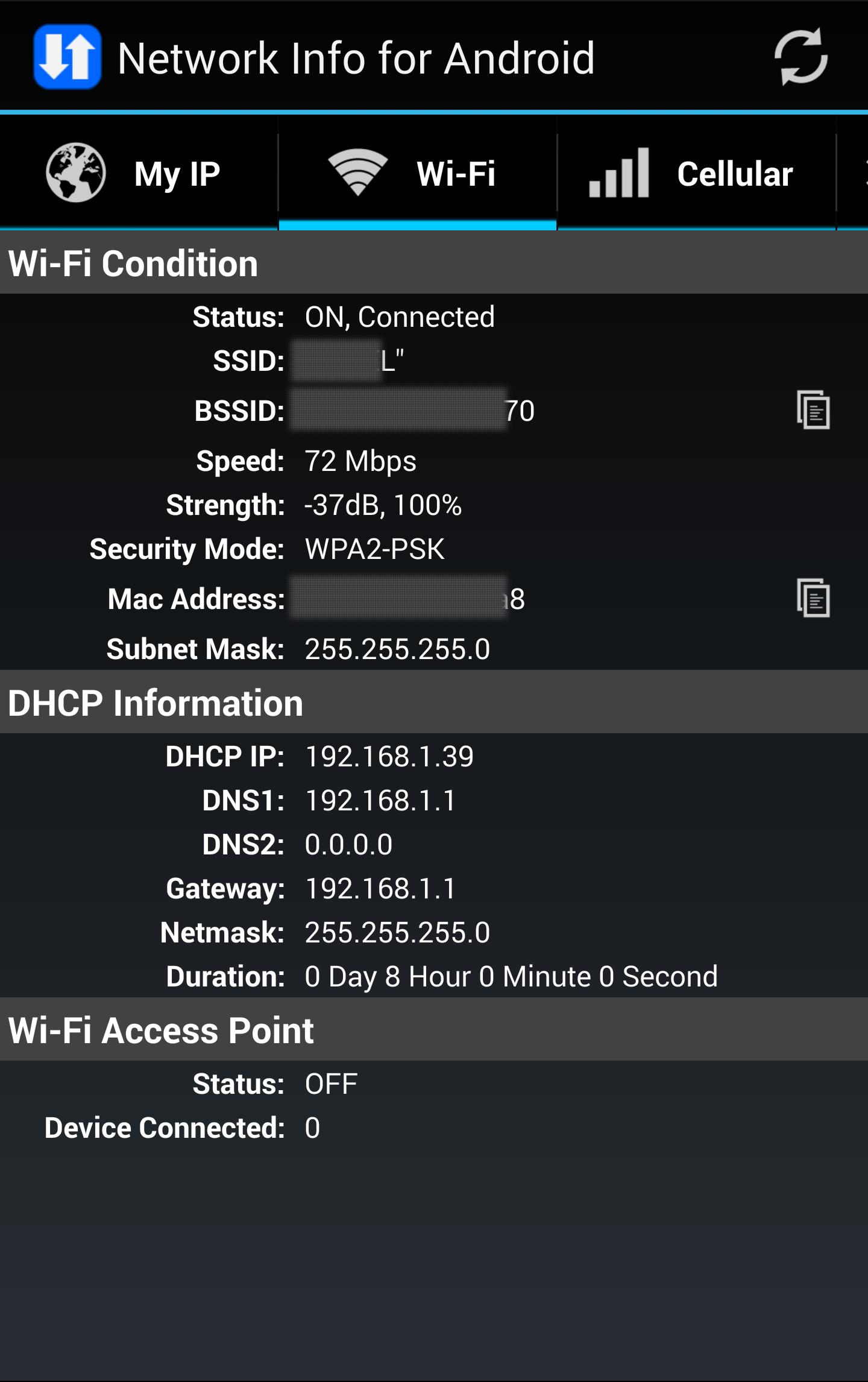The width and height of the screenshot is (868, 1382).
Task: Tap the Strength value -37dB, 100%
Action: [383, 505]
